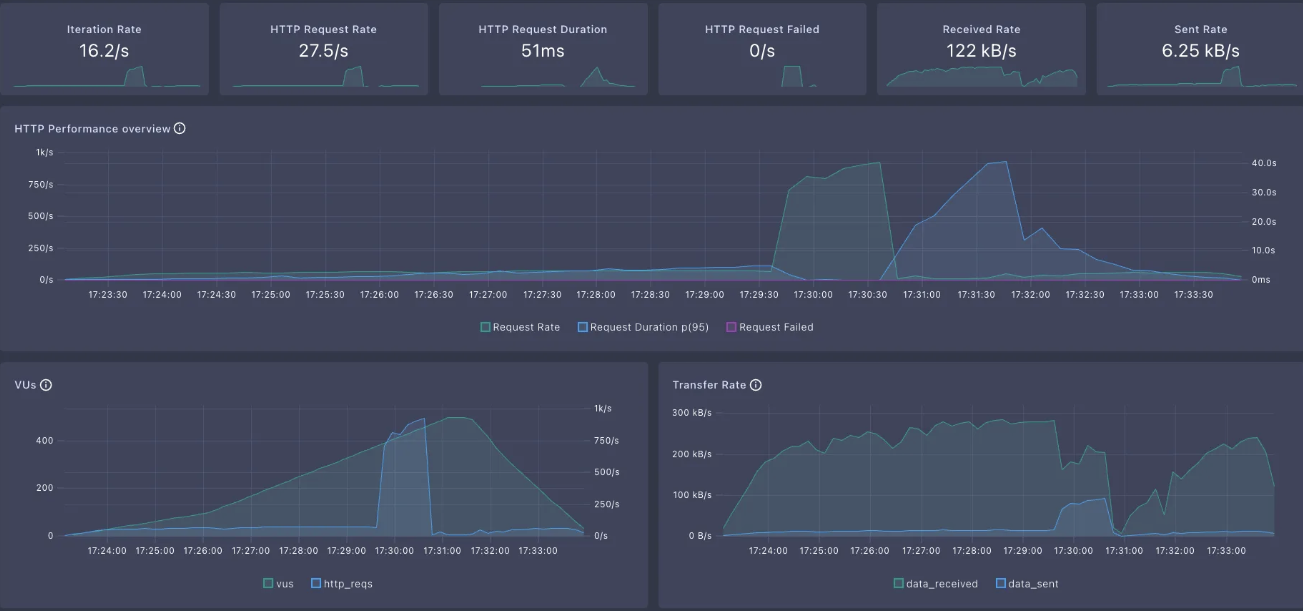Image resolution: width=1303 pixels, height=611 pixels.
Task: Toggle the Request Rate legend series
Action: click(x=520, y=327)
